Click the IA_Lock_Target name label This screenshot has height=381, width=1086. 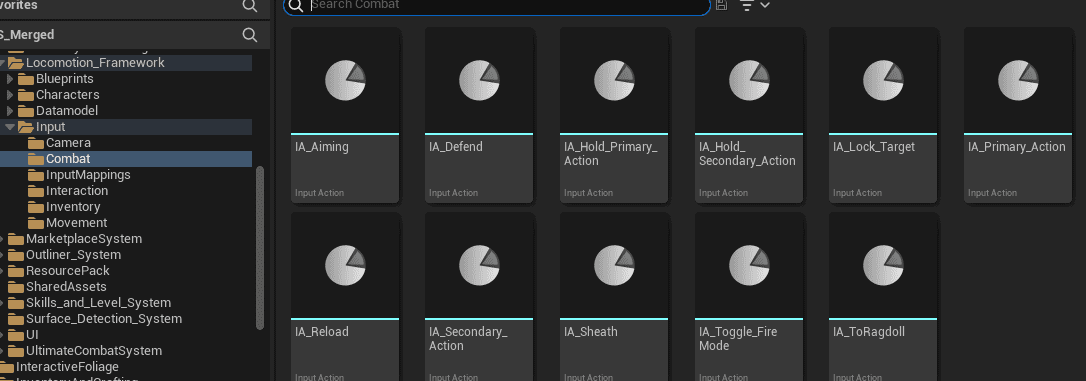pyautogui.click(x=874, y=147)
